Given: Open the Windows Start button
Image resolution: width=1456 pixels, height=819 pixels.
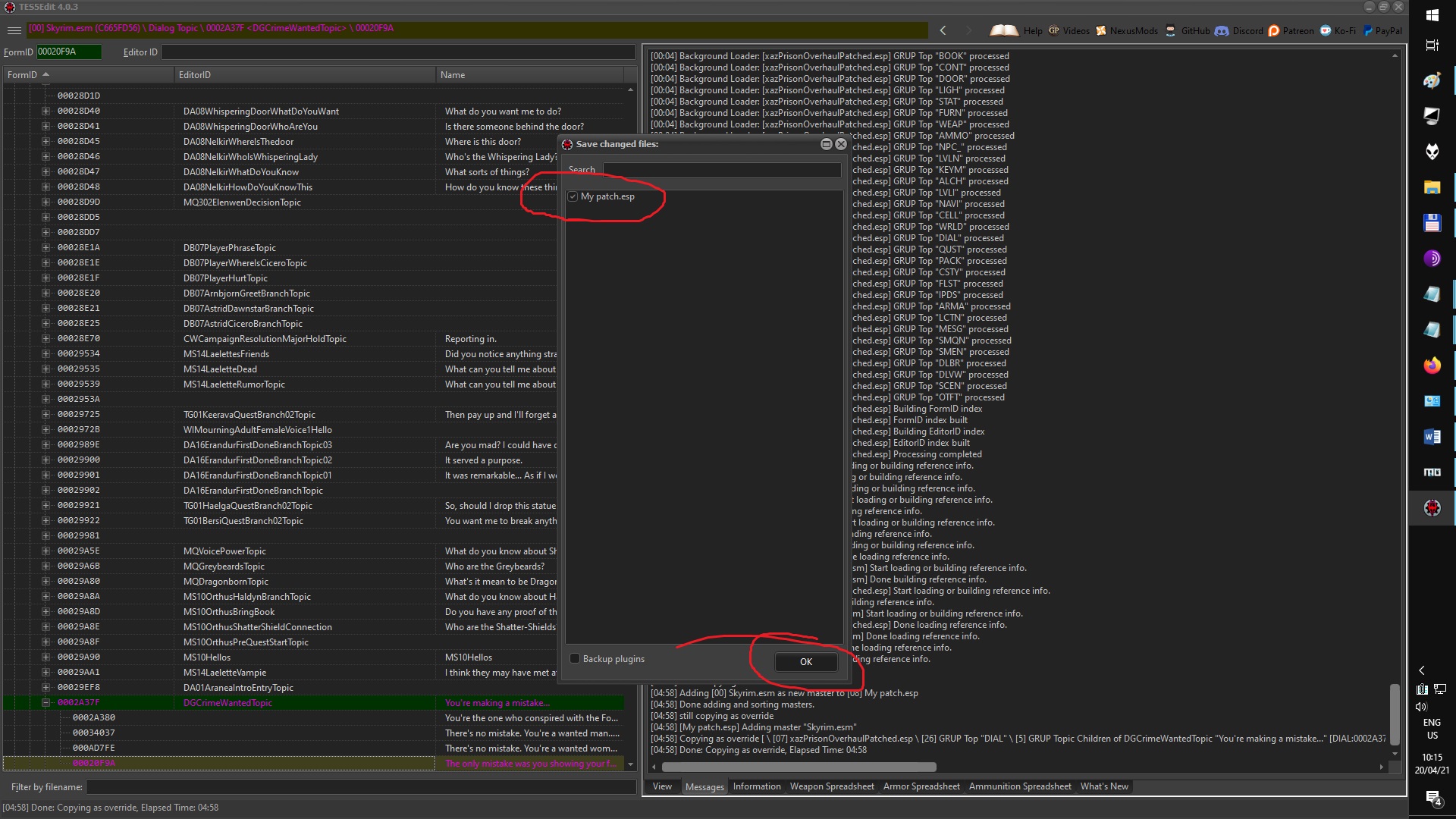Looking at the screenshot, I should point(1432,15).
